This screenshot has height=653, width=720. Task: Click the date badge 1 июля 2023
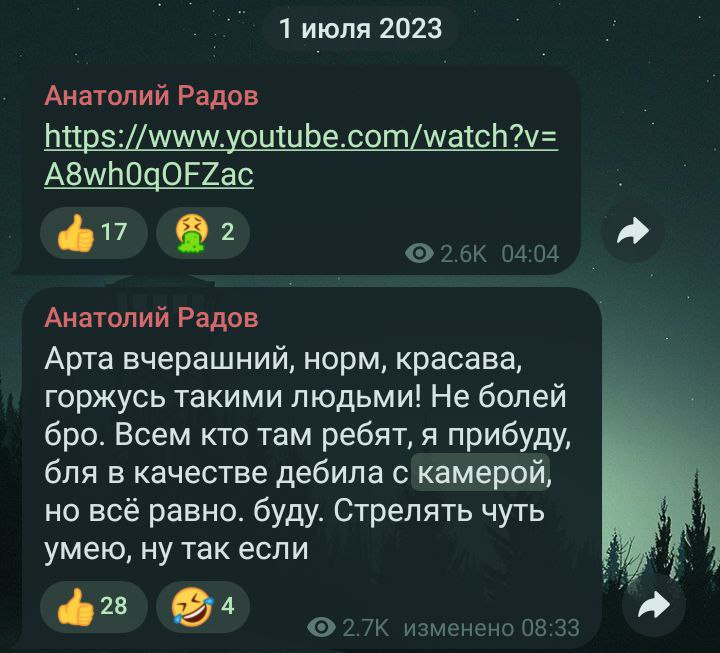tap(360, 28)
